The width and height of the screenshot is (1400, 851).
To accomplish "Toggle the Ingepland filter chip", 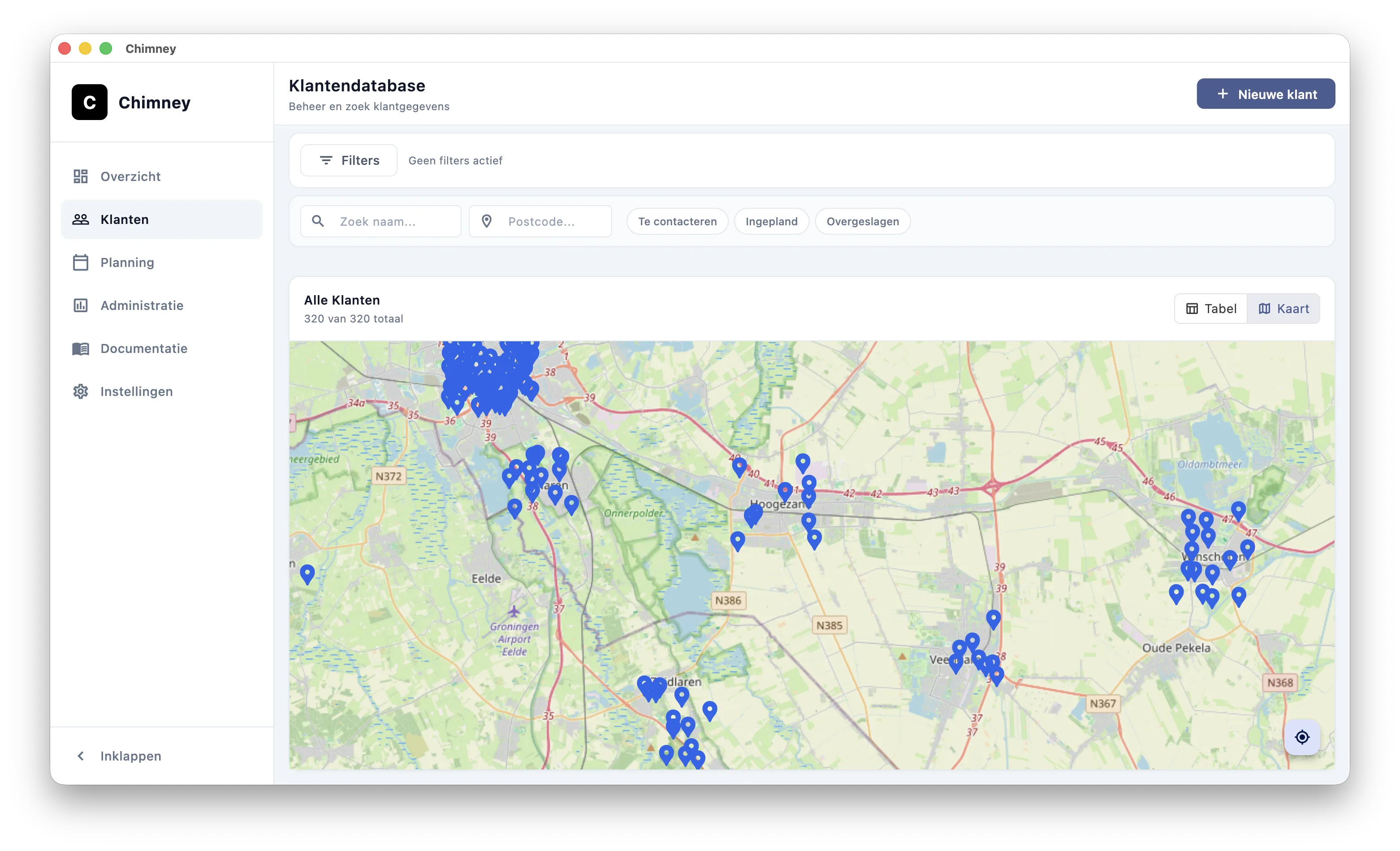I will tap(772, 221).
